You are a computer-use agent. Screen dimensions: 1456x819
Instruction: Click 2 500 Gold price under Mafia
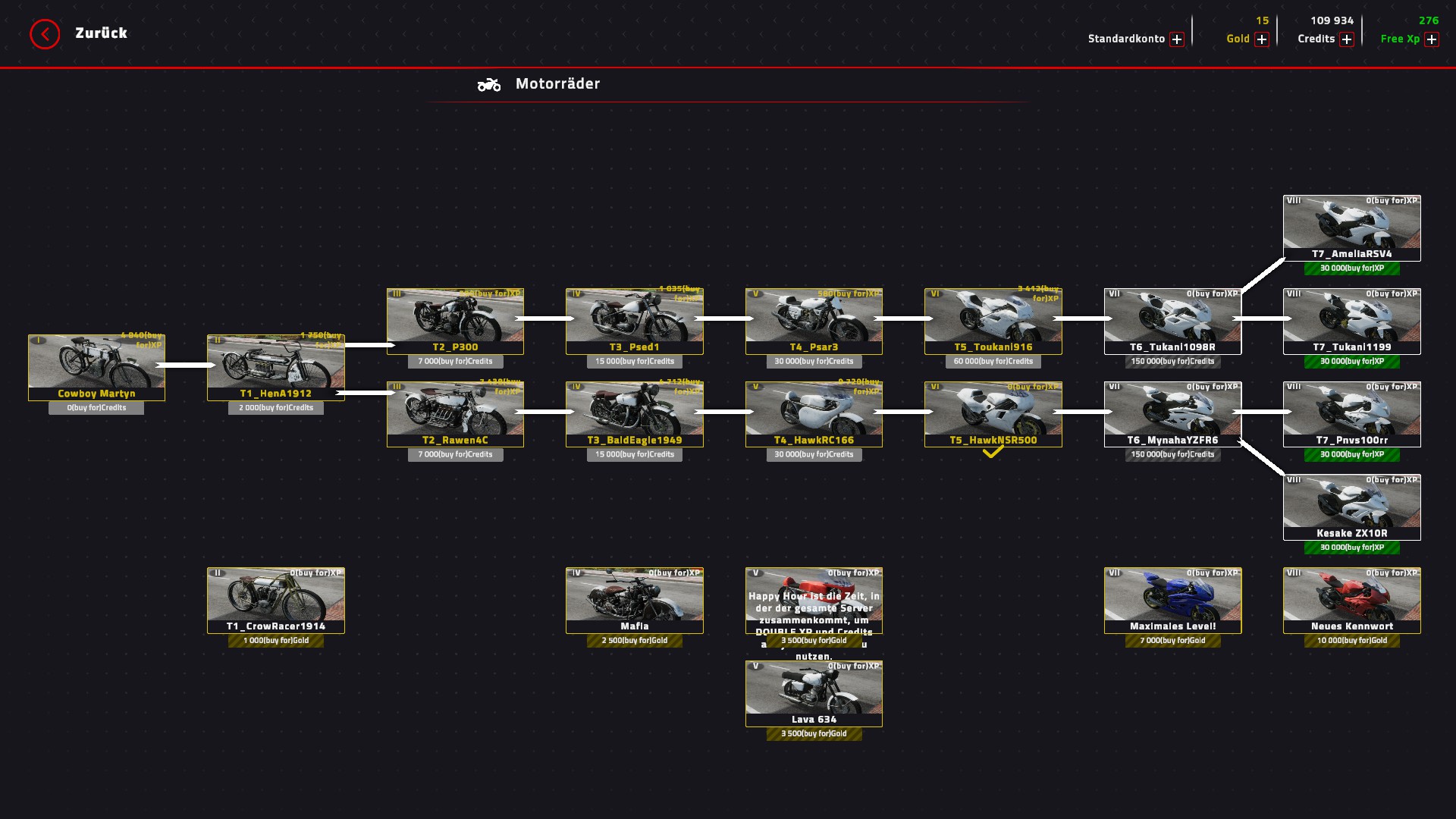[x=635, y=641]
